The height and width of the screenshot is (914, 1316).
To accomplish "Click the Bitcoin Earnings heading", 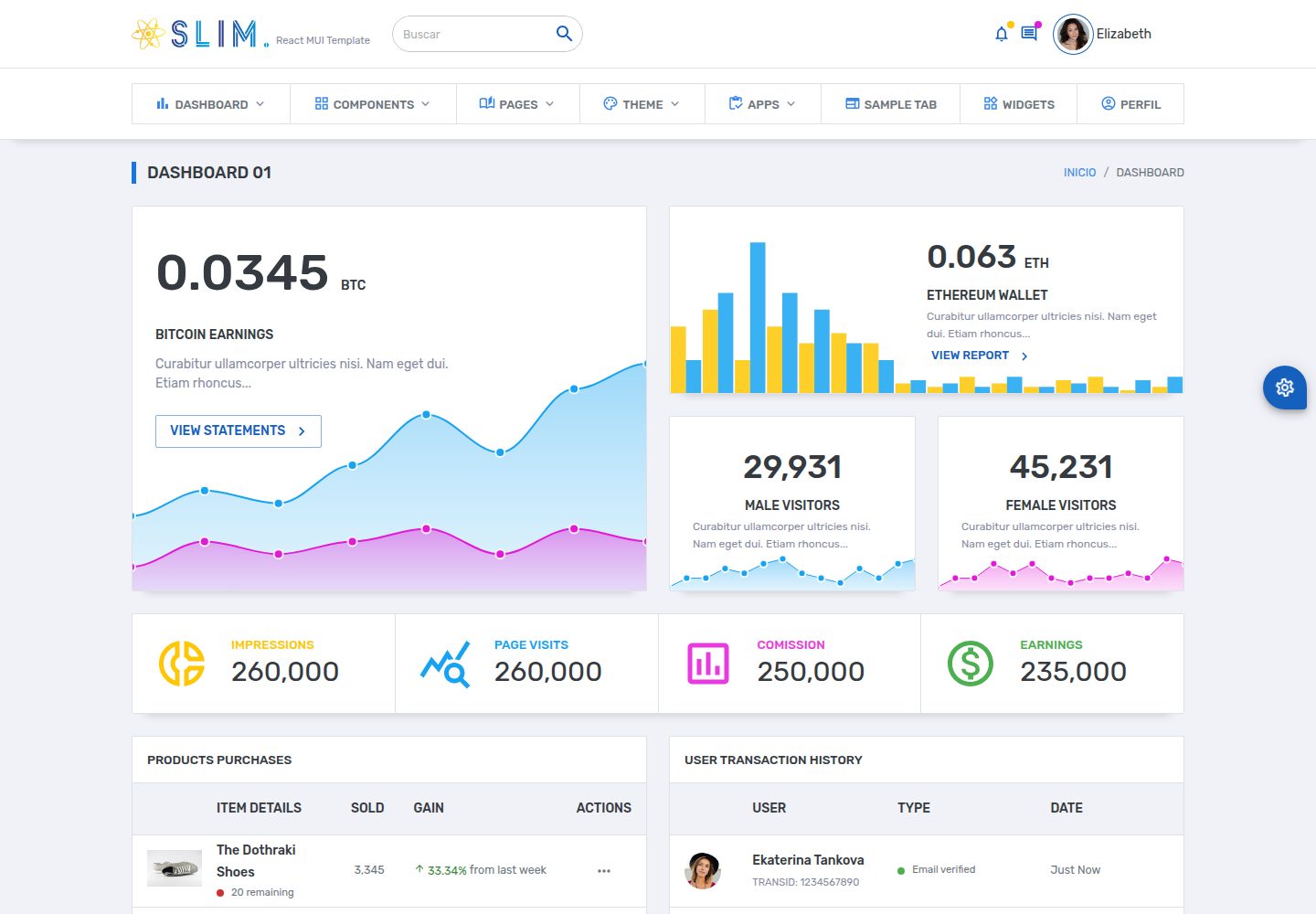I will pos(215,335).
